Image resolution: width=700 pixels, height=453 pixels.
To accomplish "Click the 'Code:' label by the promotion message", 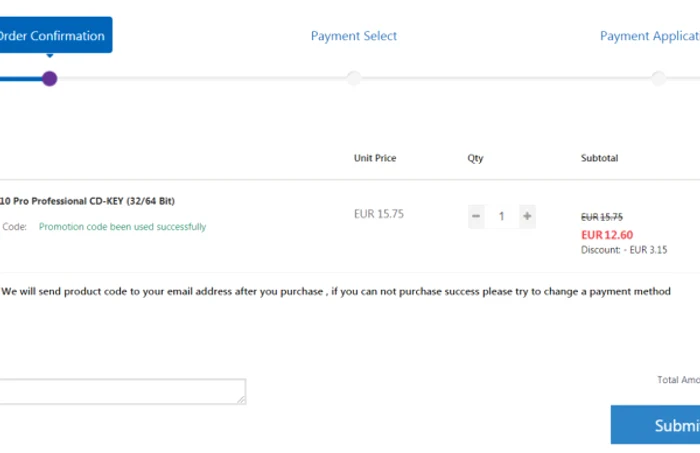I will (x=14, y=227).
